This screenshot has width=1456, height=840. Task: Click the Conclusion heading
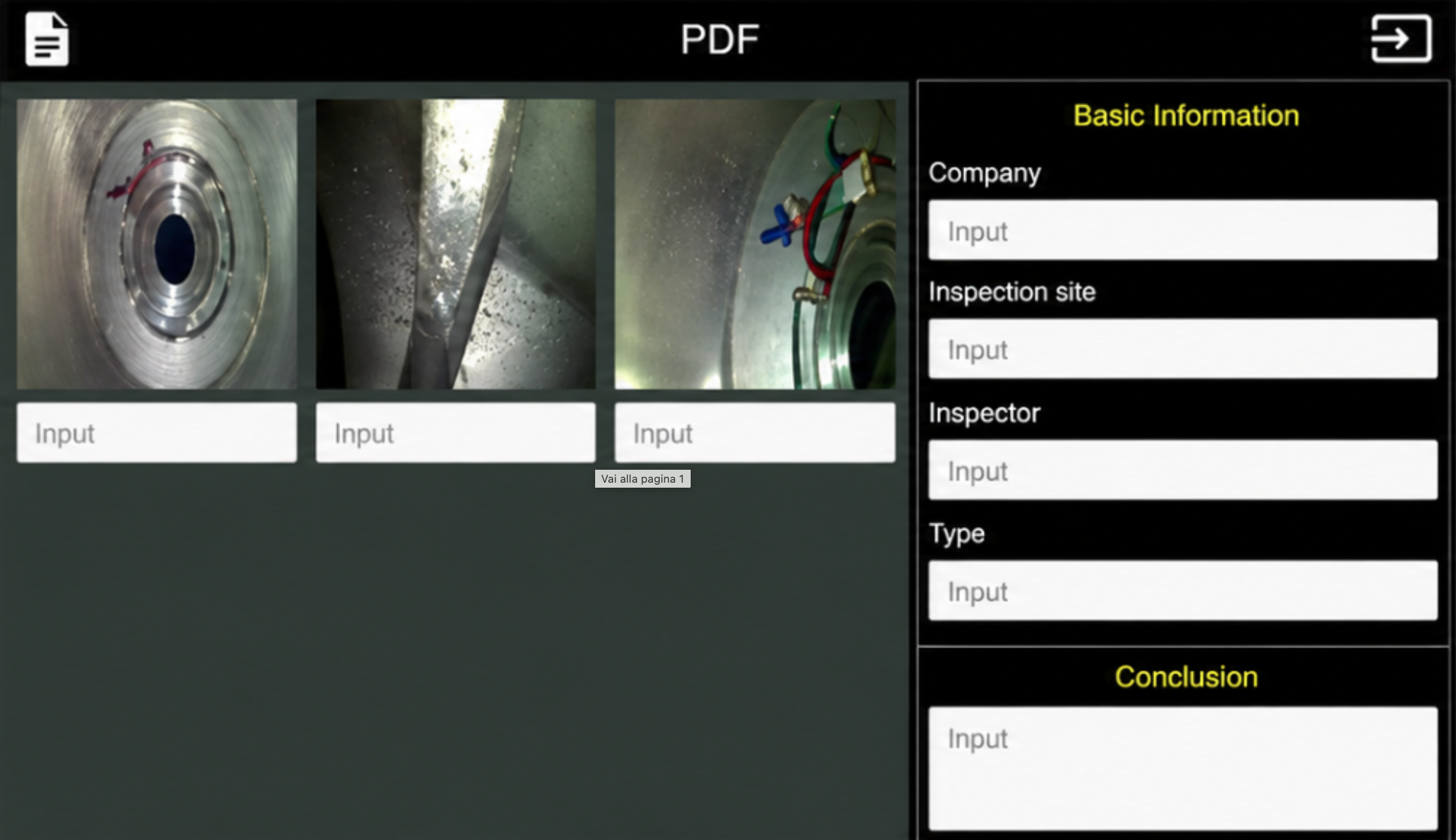[x=1186, y=677]
